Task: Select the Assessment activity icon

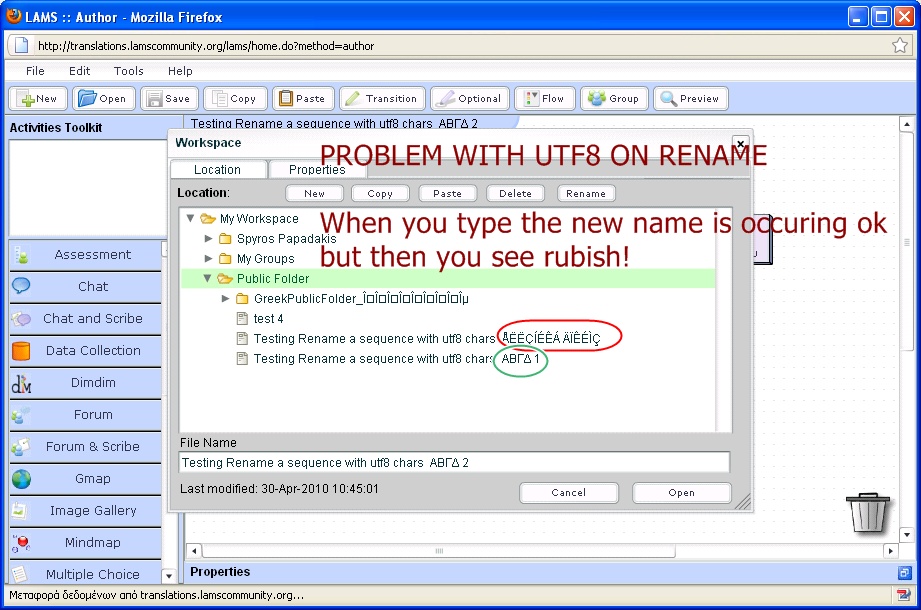Action: [21, 255]
